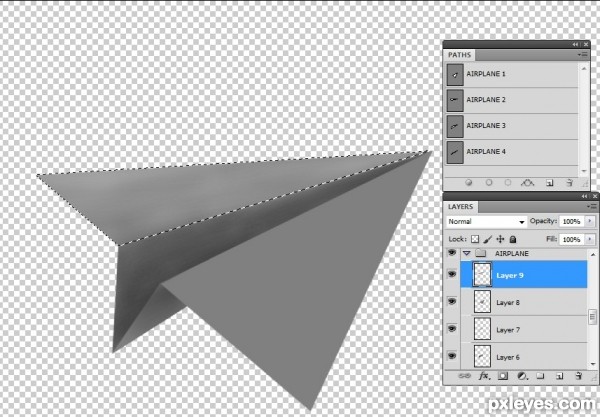600x417 pixels.
Task: Select Layer 8 in Layers panel
Action: coord(524,302)
